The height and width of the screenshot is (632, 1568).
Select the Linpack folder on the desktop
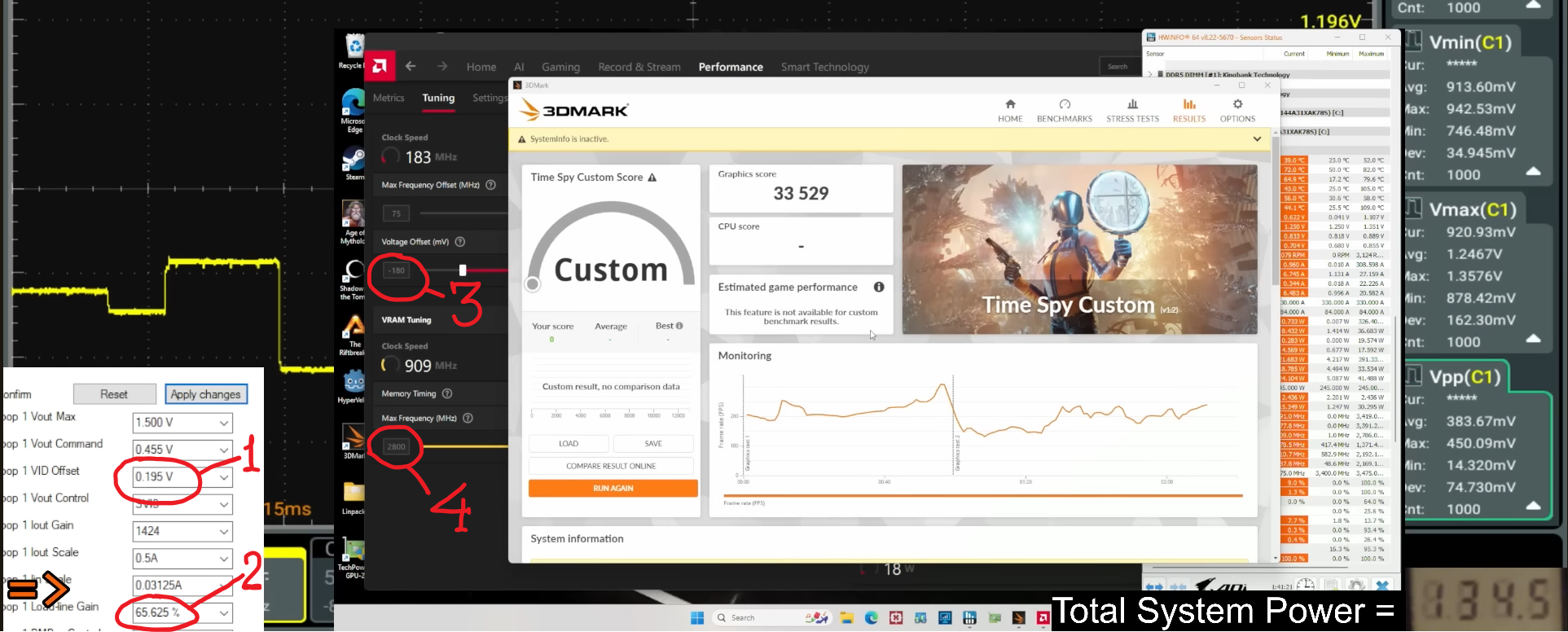[354, 497]
